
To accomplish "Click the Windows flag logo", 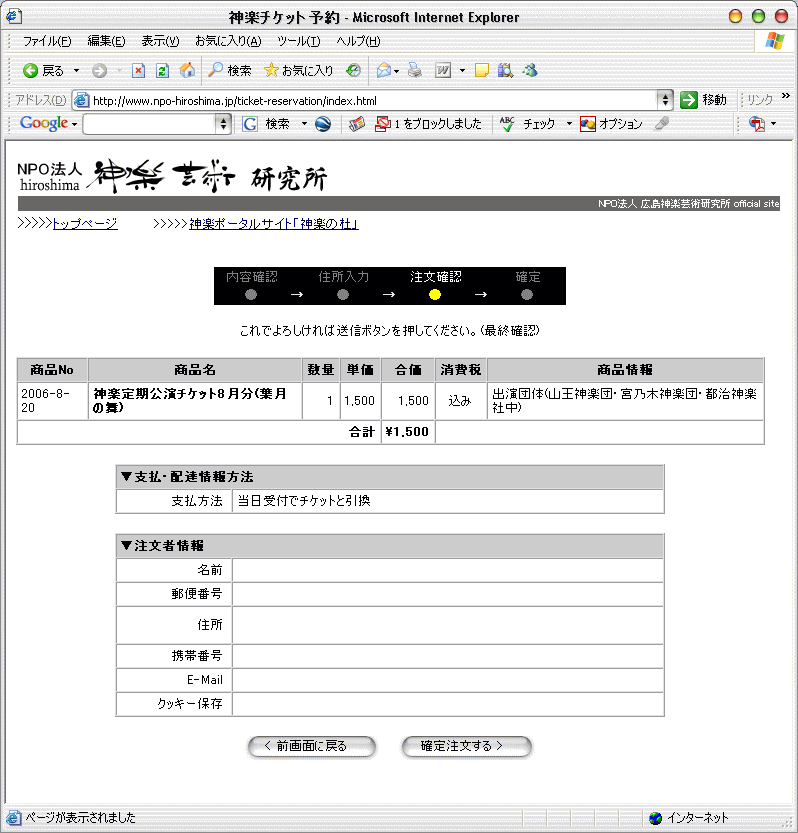I will tap(775, 41).
